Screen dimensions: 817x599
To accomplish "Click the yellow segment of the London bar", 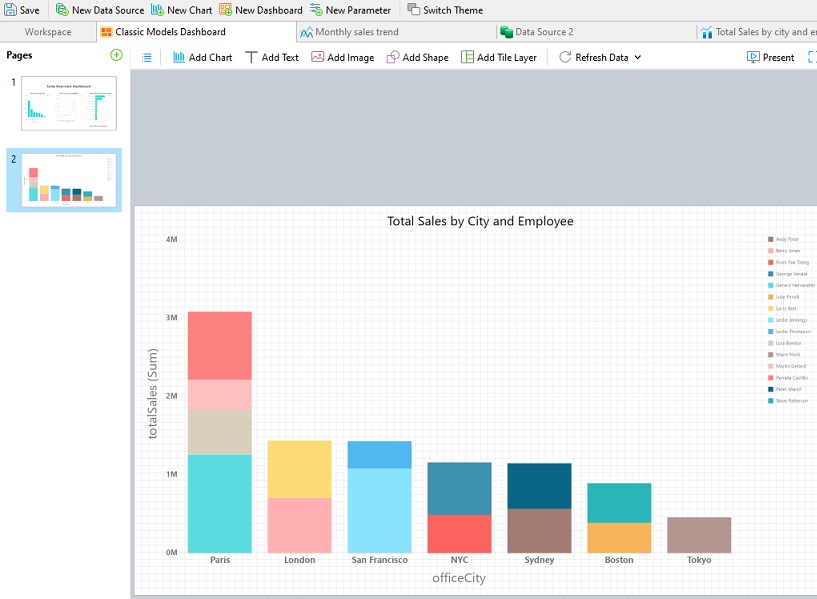I will click(x=300, y=469).
